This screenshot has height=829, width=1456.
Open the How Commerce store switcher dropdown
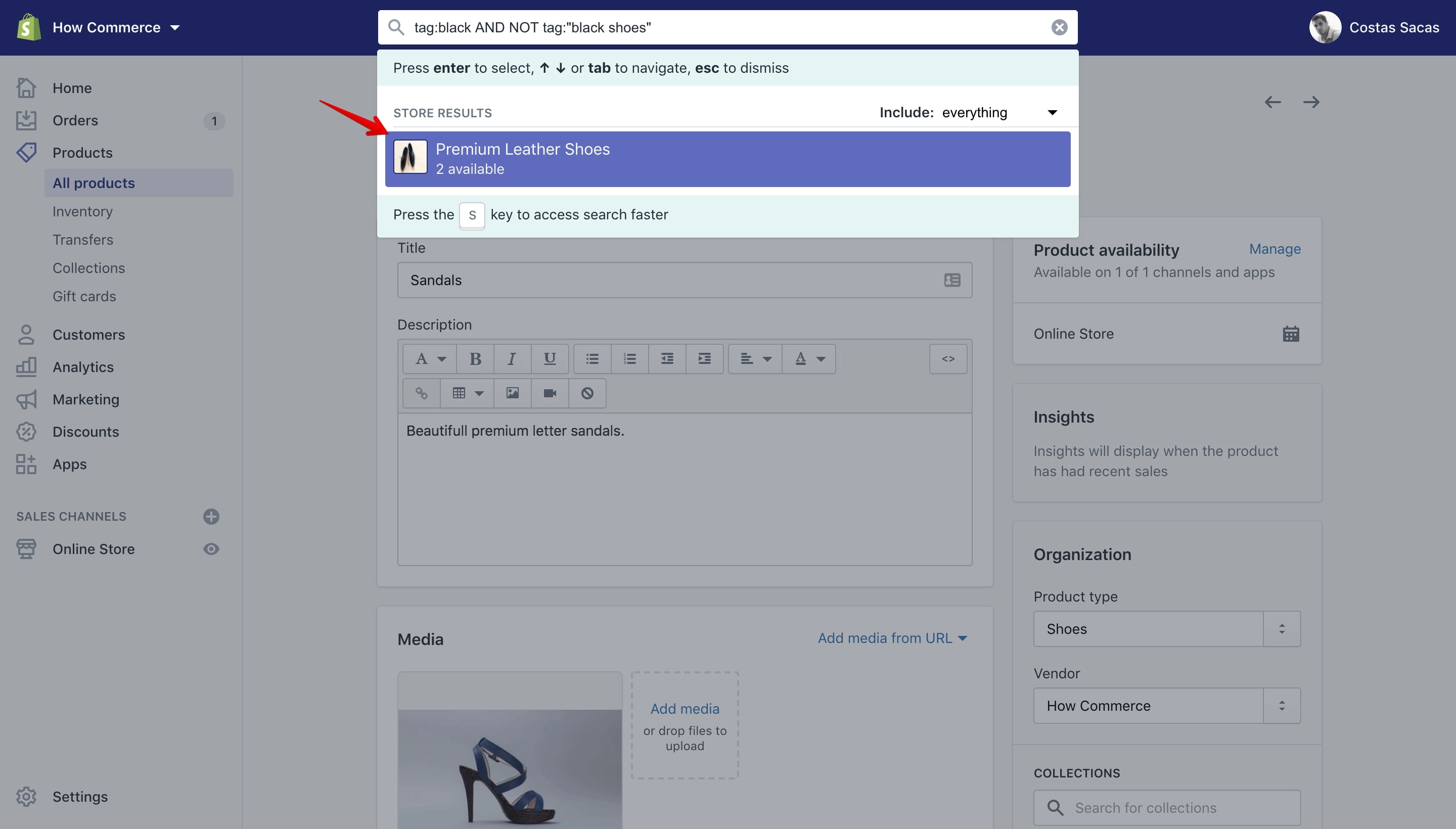pos(116,27)
